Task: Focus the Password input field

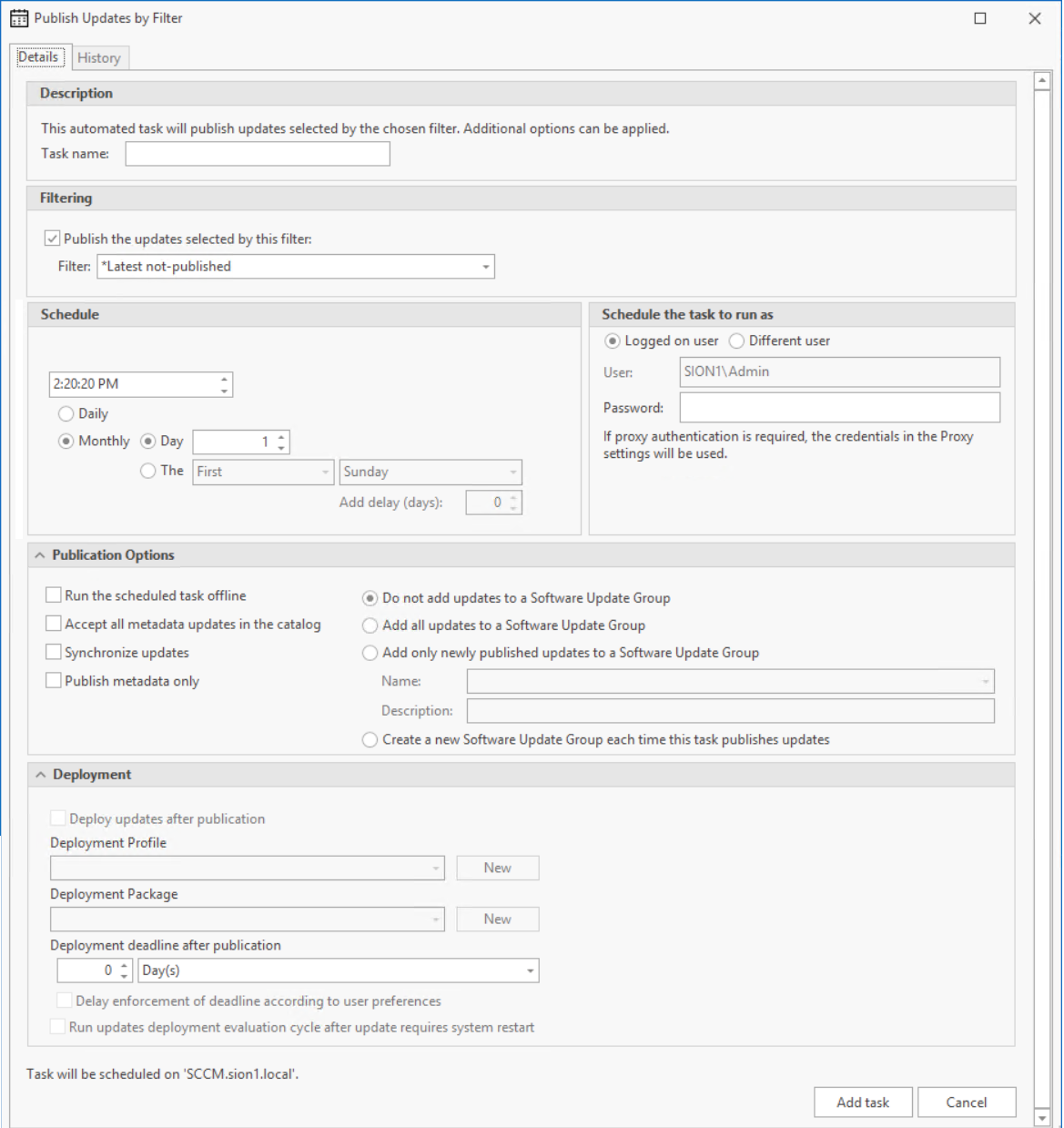Action: point(839,408)
